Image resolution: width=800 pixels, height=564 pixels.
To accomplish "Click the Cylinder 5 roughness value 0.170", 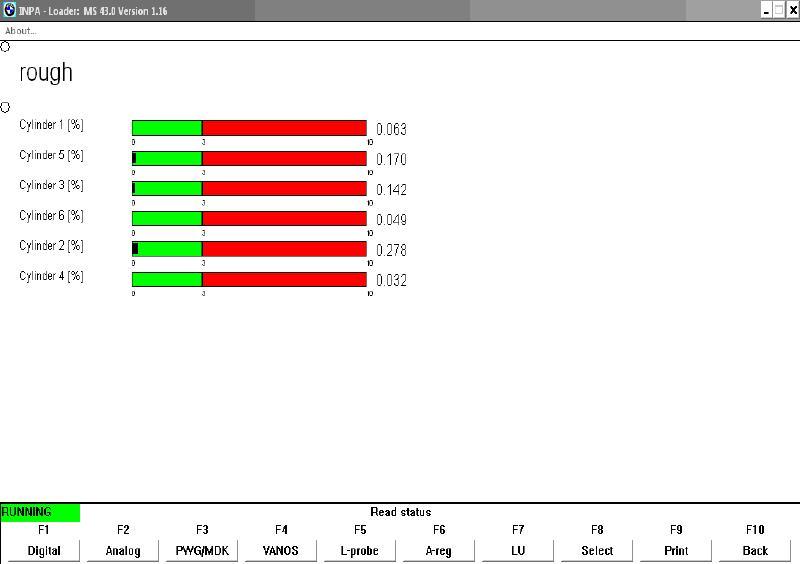I will tap(391, 160).
